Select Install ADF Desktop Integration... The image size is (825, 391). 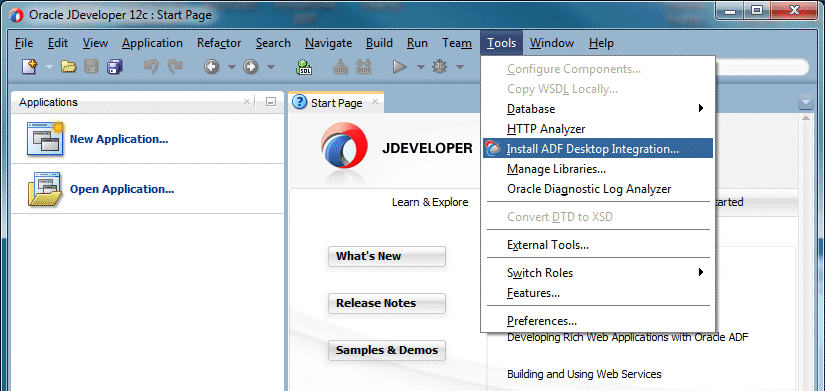pos(597,149)
